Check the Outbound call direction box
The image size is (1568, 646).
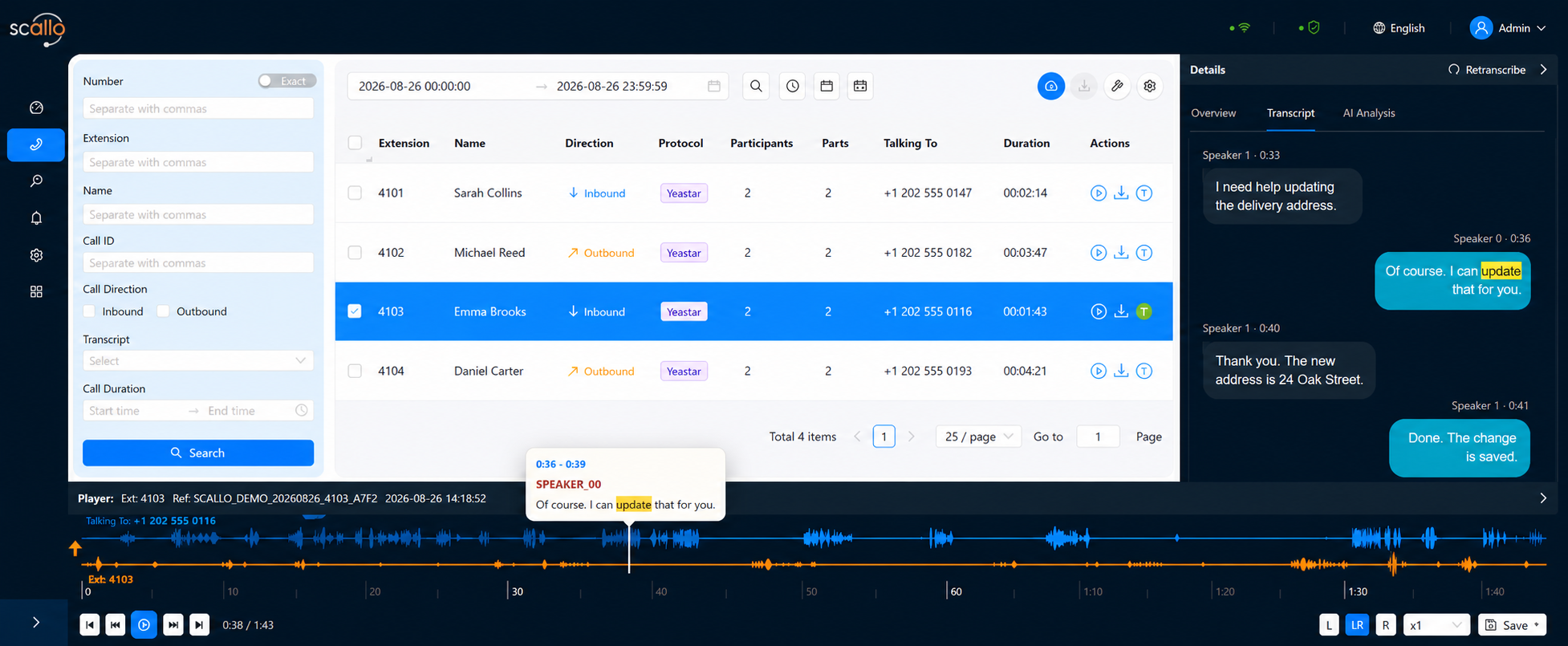pos(163,311)
